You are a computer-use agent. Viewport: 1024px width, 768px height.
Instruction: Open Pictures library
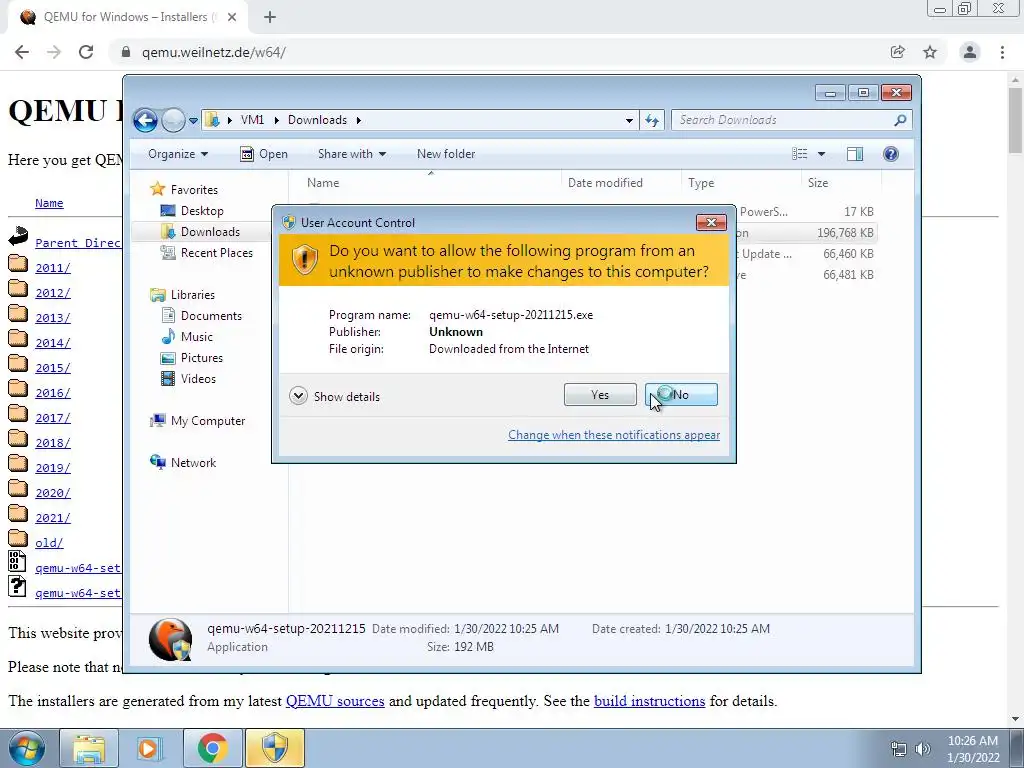coord(201,358)
